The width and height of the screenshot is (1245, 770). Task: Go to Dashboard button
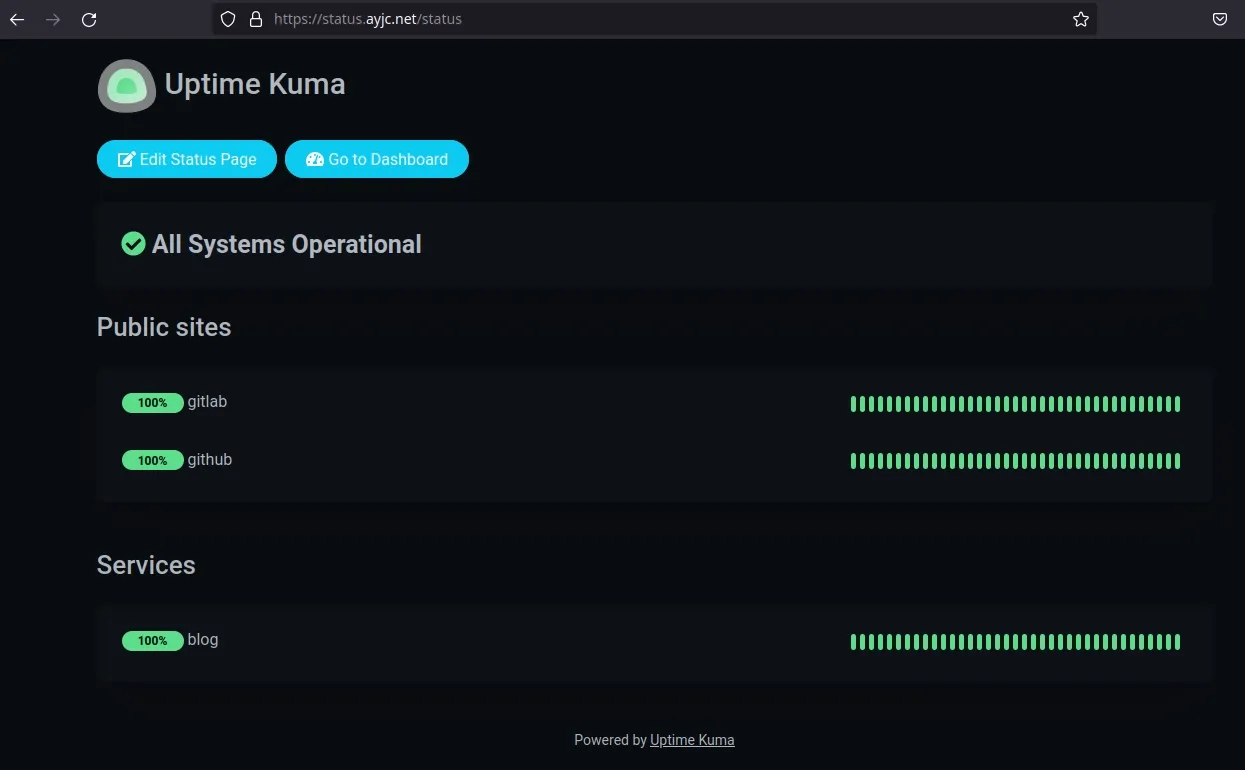[377, 159]
